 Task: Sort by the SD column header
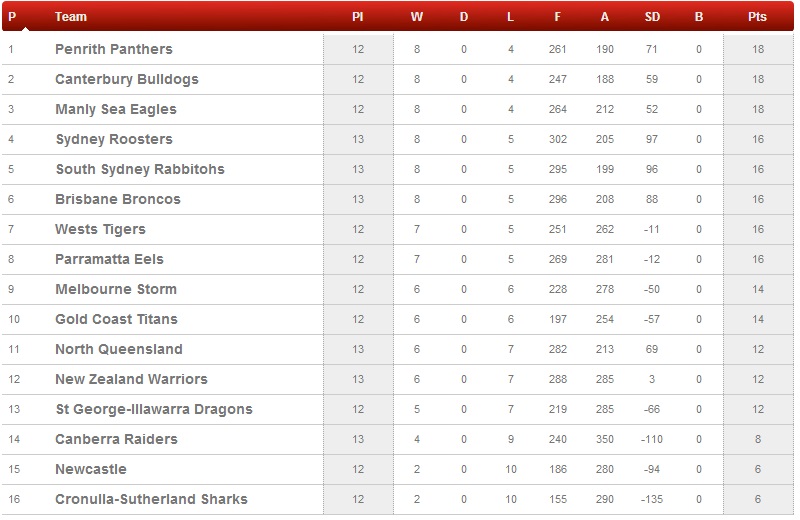tap(652, 17)
